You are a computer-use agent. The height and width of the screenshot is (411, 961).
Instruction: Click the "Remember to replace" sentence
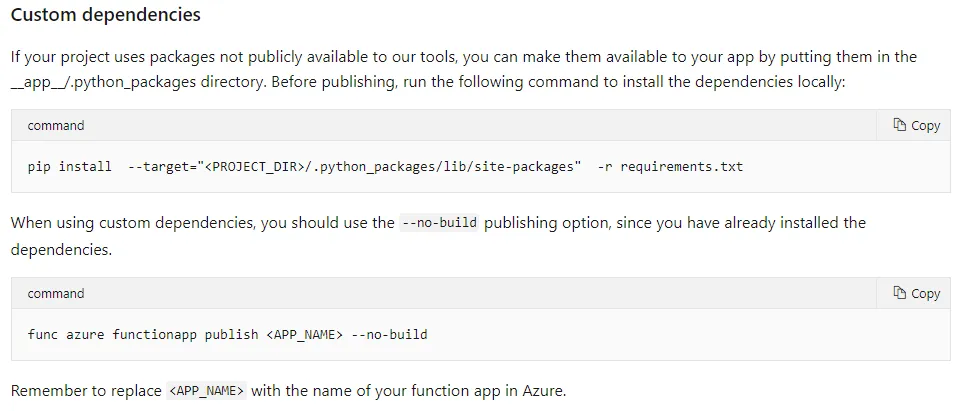(x=85, y=391)
